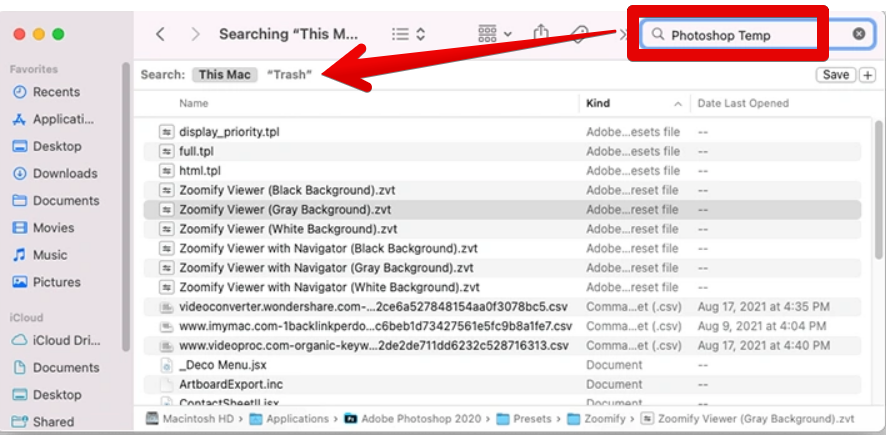
Task: Click the Tags toolbar icon
Action: (x=580, y=35)
